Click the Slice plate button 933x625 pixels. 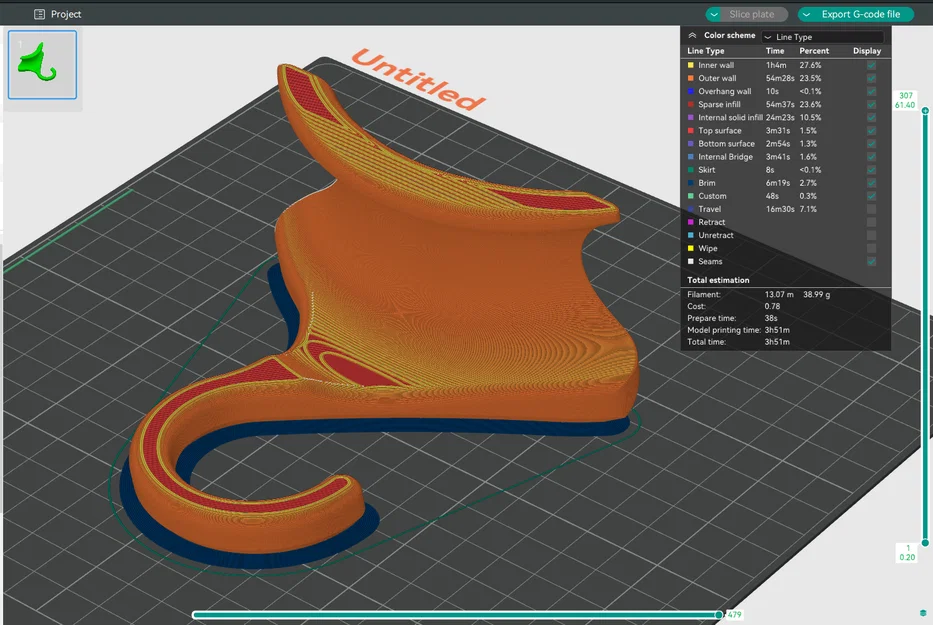tap(753, 14)
